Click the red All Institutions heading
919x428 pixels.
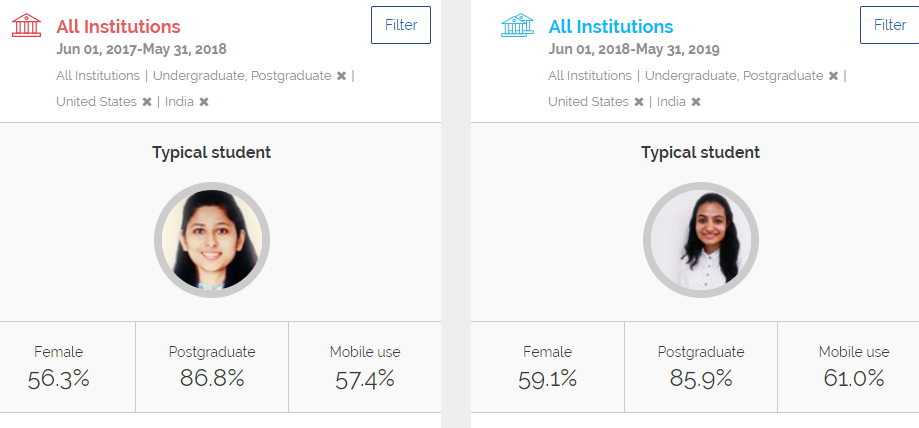118,27
